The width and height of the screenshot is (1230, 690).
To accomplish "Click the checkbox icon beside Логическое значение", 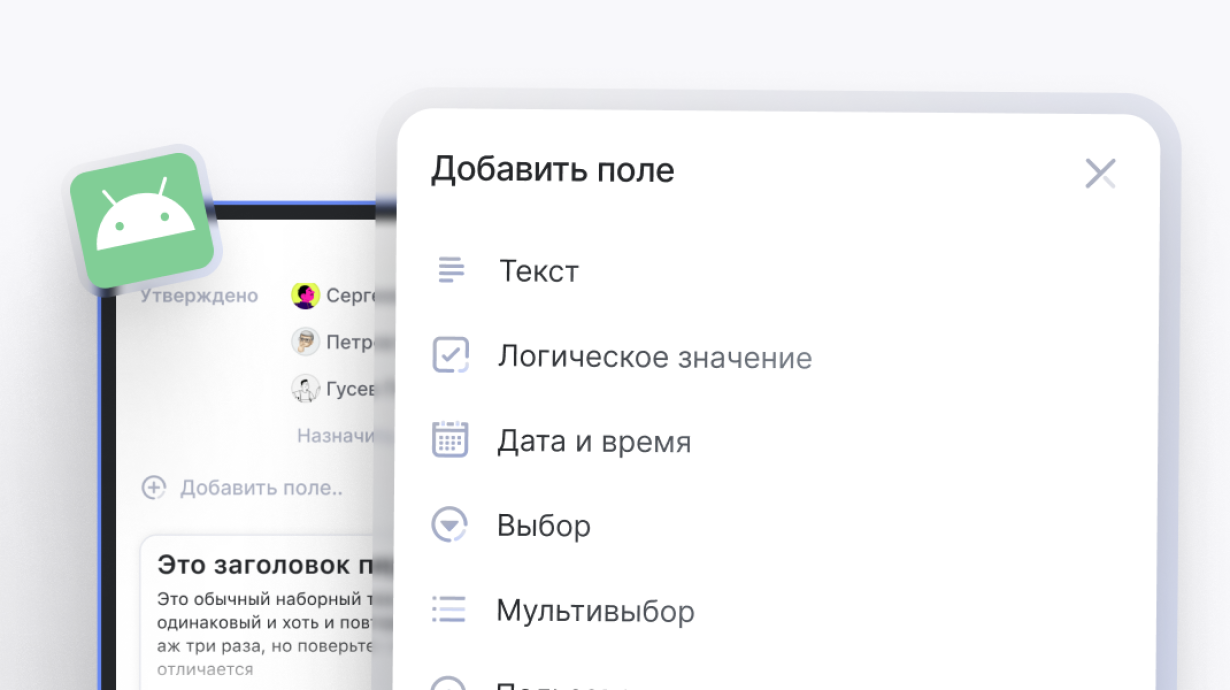I will pyautogui.click(x=450, y=354).
